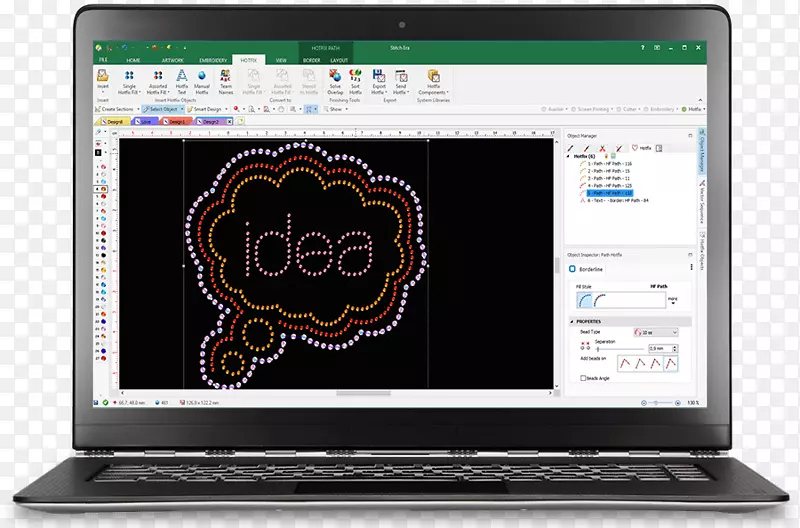Open the Vector Sequence side panel

702,202
